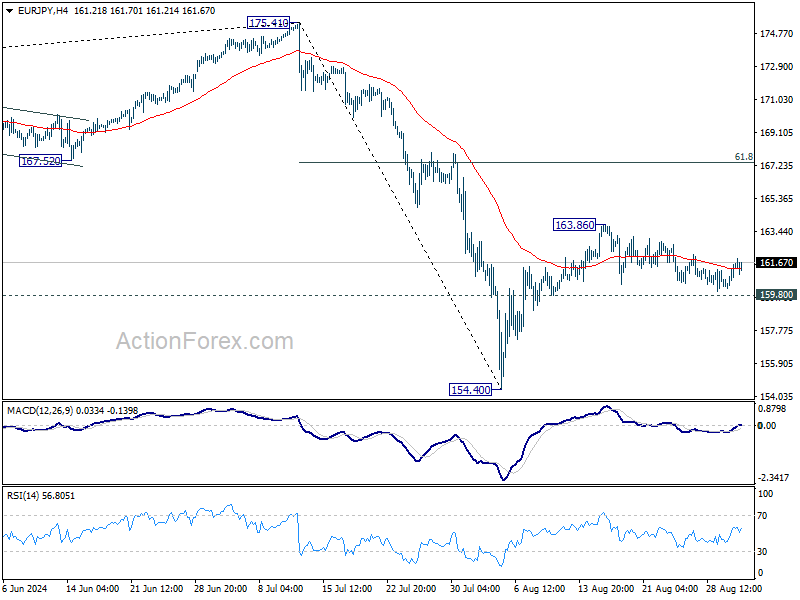
Task: Click the 22 Jul 20:00 time label
Action: point(412,589)
